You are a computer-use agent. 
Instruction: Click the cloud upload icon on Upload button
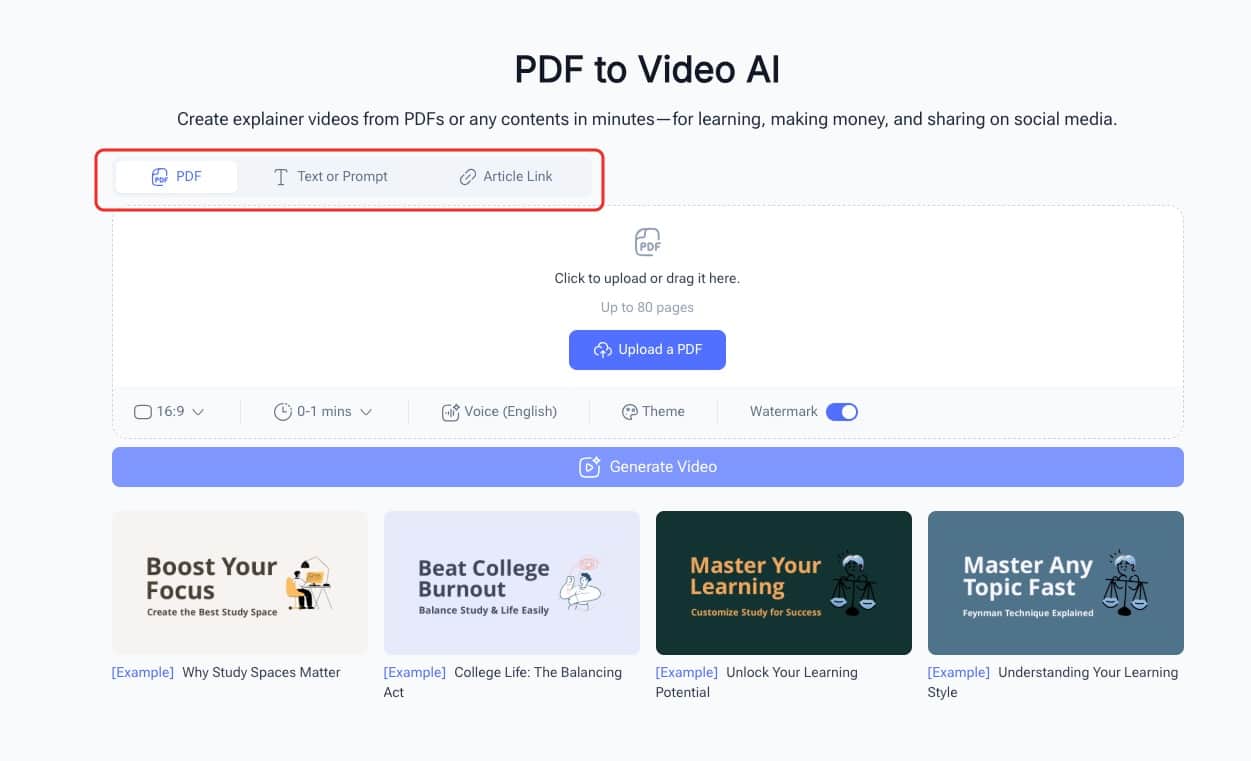click(x=602, y=350)
